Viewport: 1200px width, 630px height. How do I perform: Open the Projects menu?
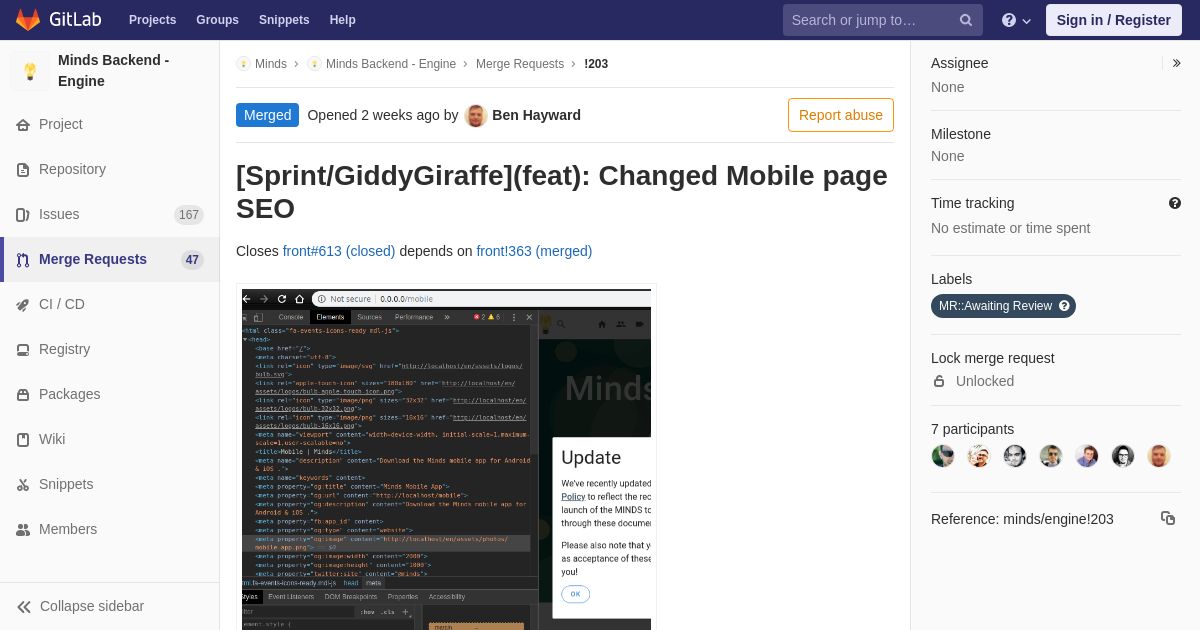152,20
